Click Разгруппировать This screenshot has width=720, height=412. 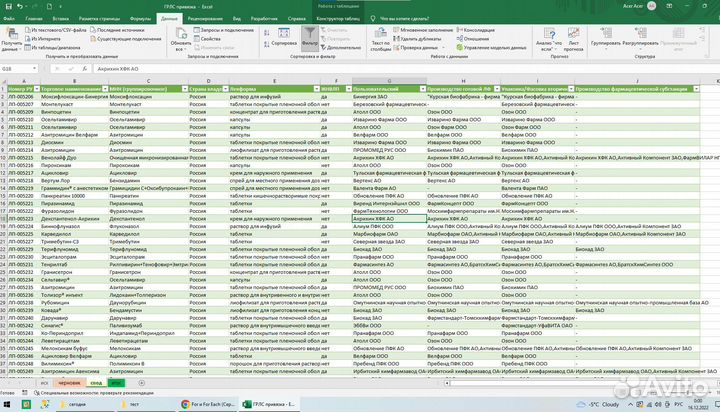[x=640, y=38]
